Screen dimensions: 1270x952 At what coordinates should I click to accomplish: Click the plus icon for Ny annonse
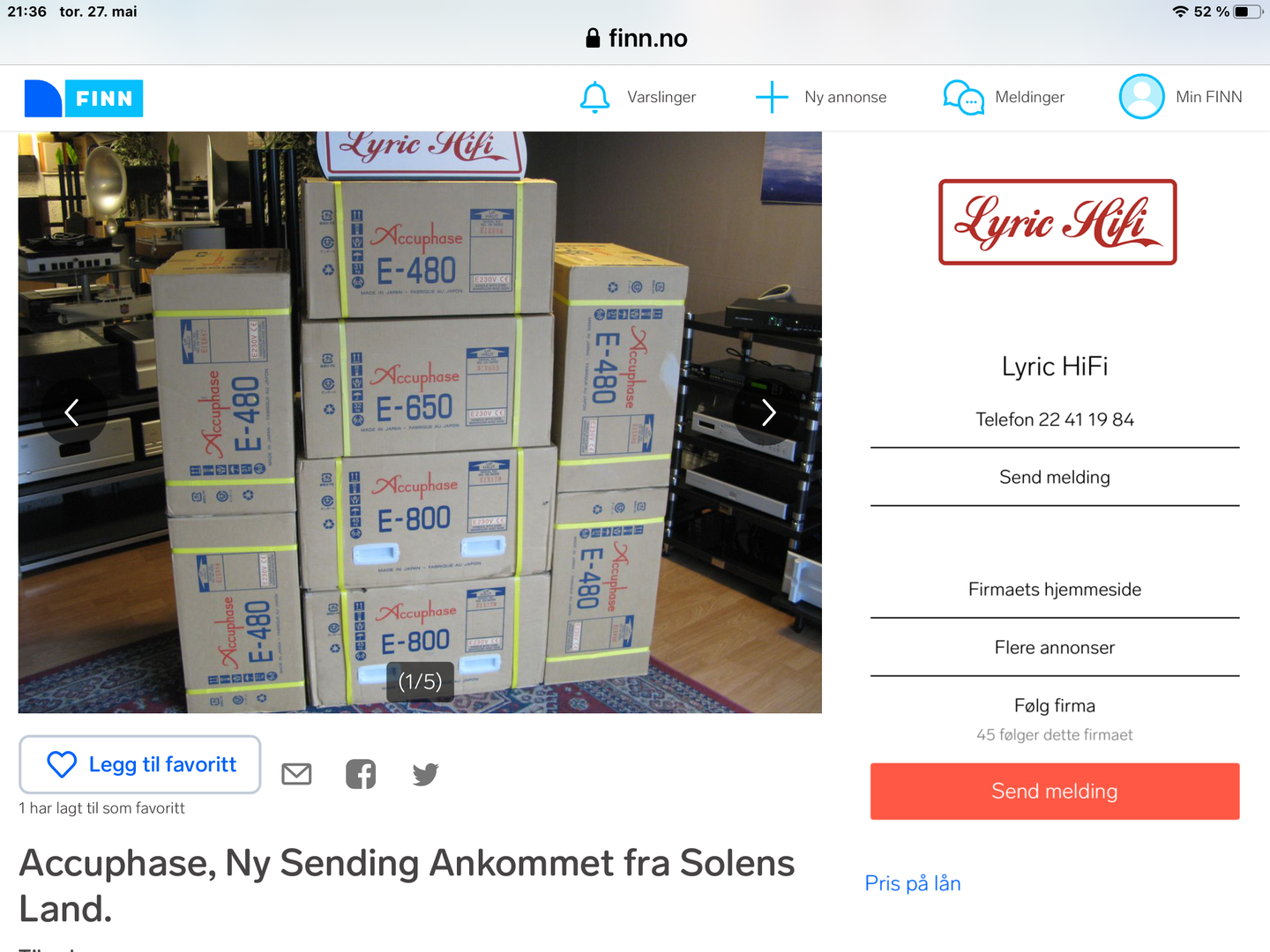coord(772,97)
